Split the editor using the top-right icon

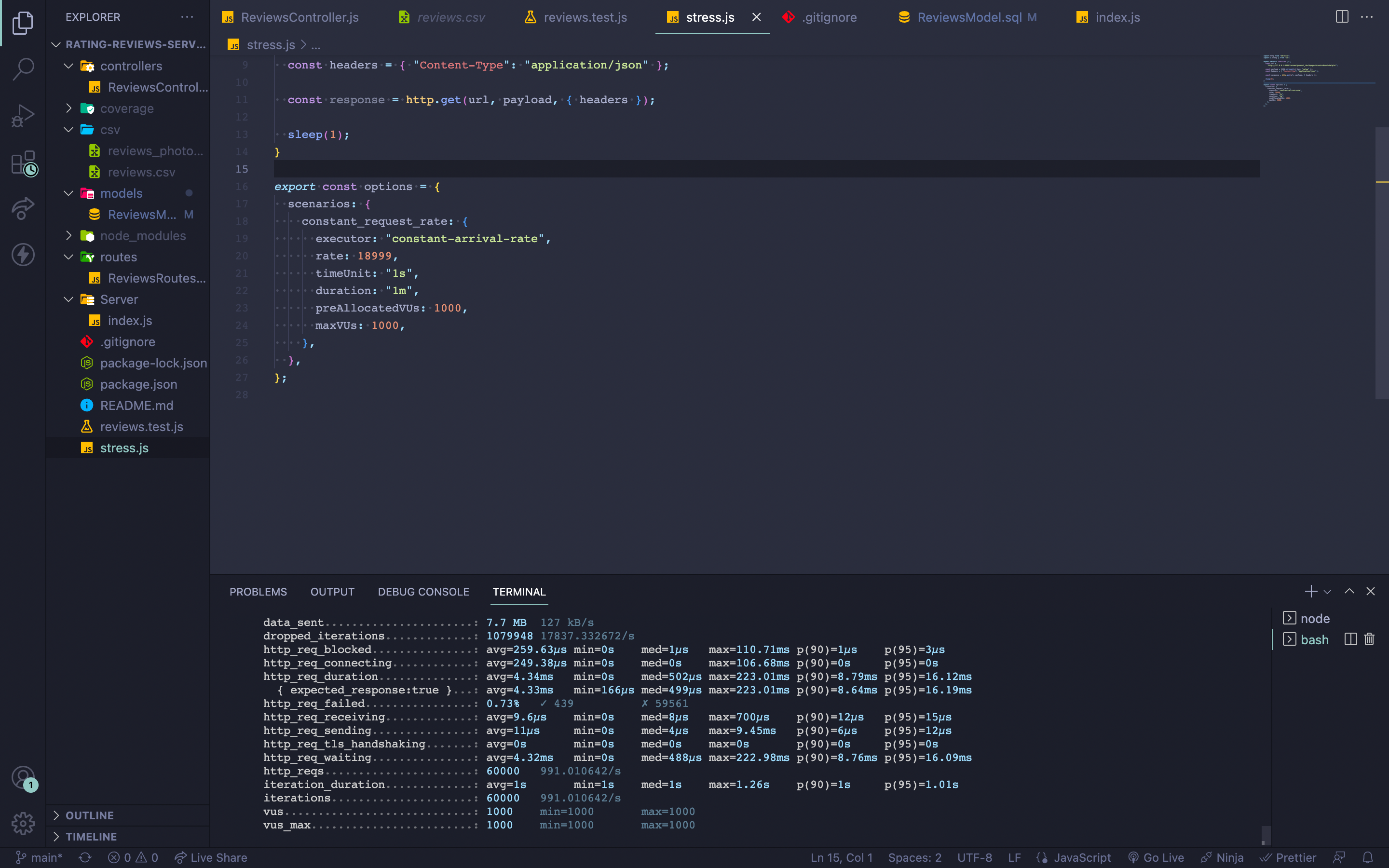[x=1342, y=17]
